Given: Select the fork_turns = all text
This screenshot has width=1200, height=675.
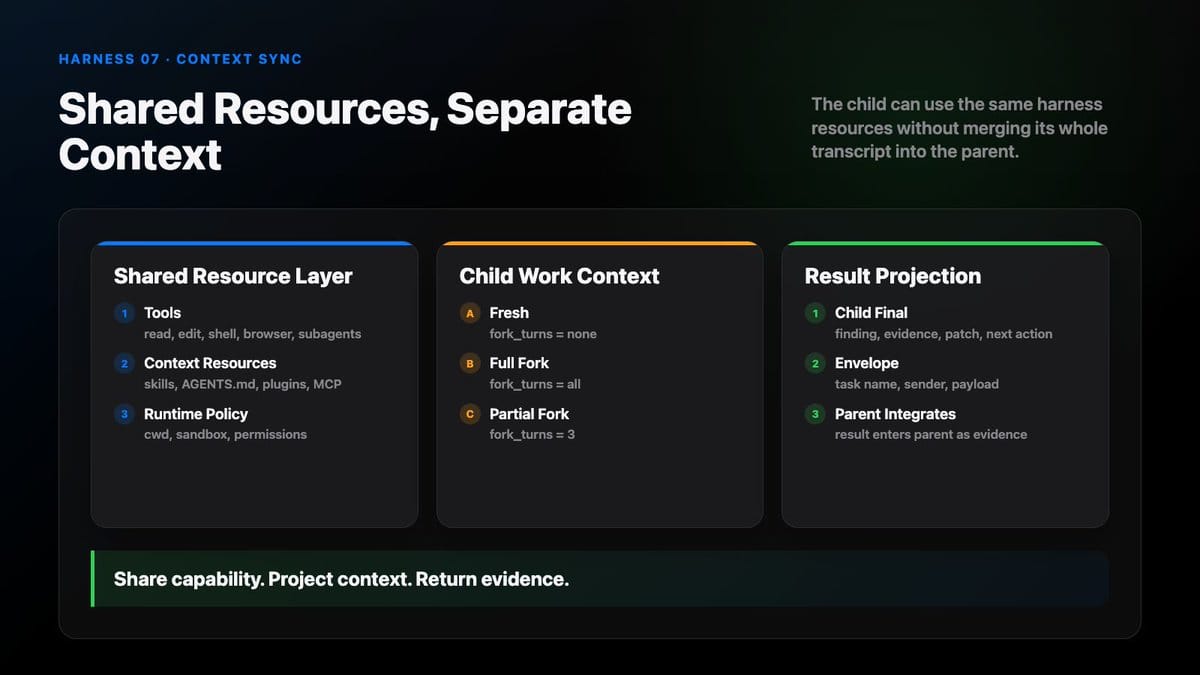Looking at the screenshot, I should pyautogui.click(x=535, y=384).
